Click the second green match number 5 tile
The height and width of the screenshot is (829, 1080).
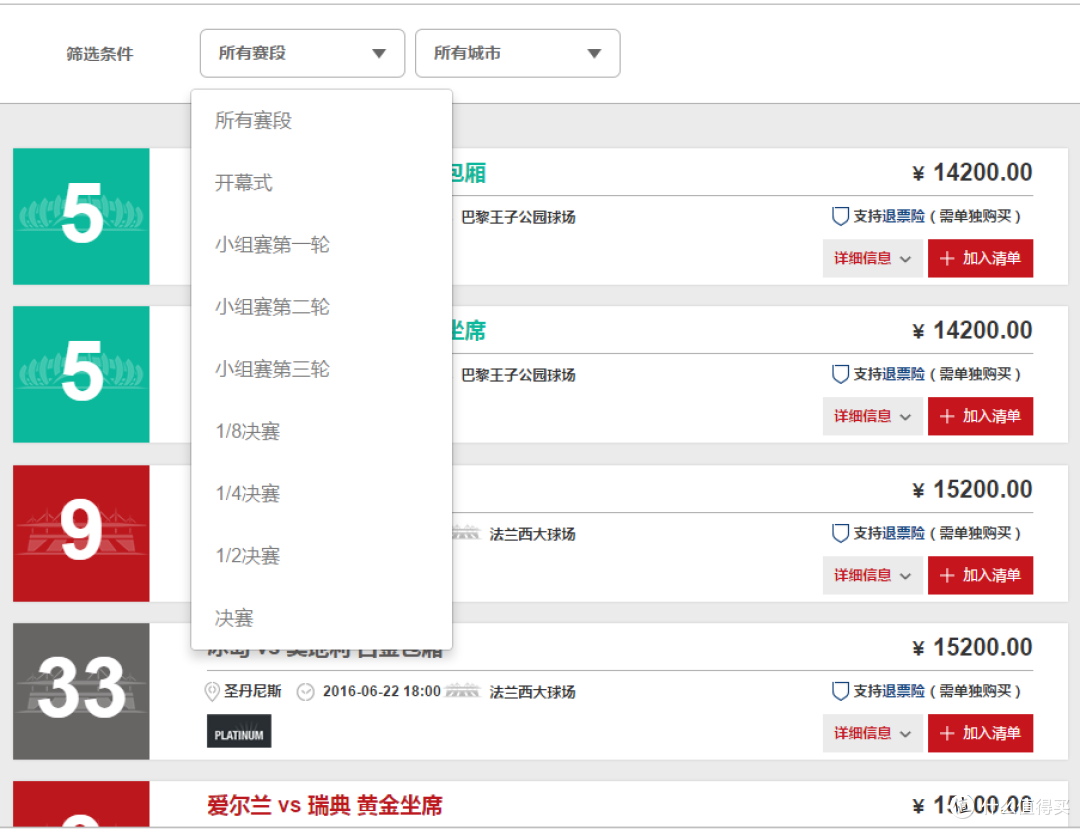pyautogui.click(x=81, y=374)
